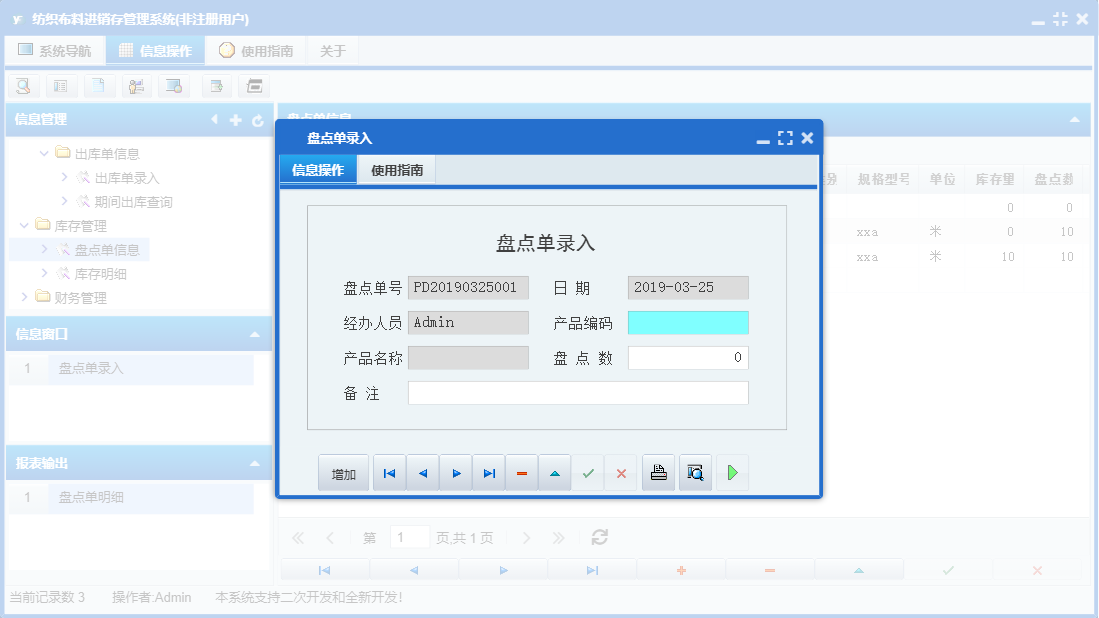Confirm the entry with the green checkmark icon
The image size is (1099, 618).
[588, 472]
